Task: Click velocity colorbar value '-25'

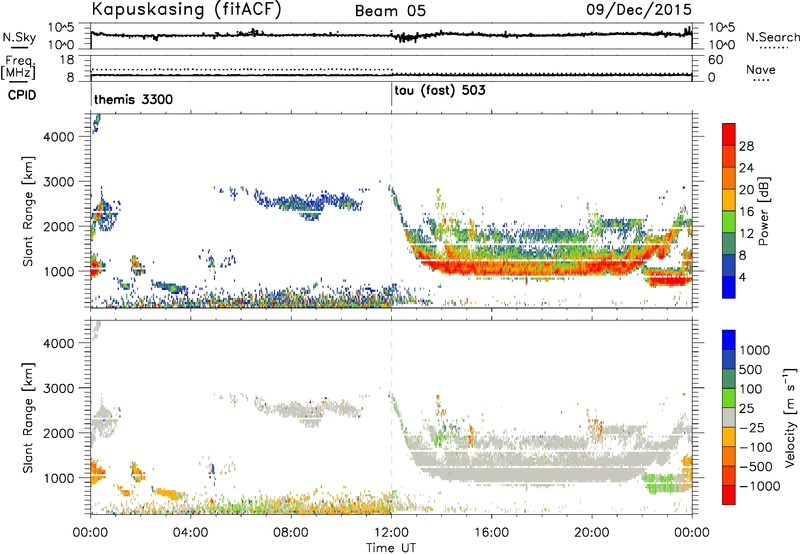Action: [x=752, y=427]
